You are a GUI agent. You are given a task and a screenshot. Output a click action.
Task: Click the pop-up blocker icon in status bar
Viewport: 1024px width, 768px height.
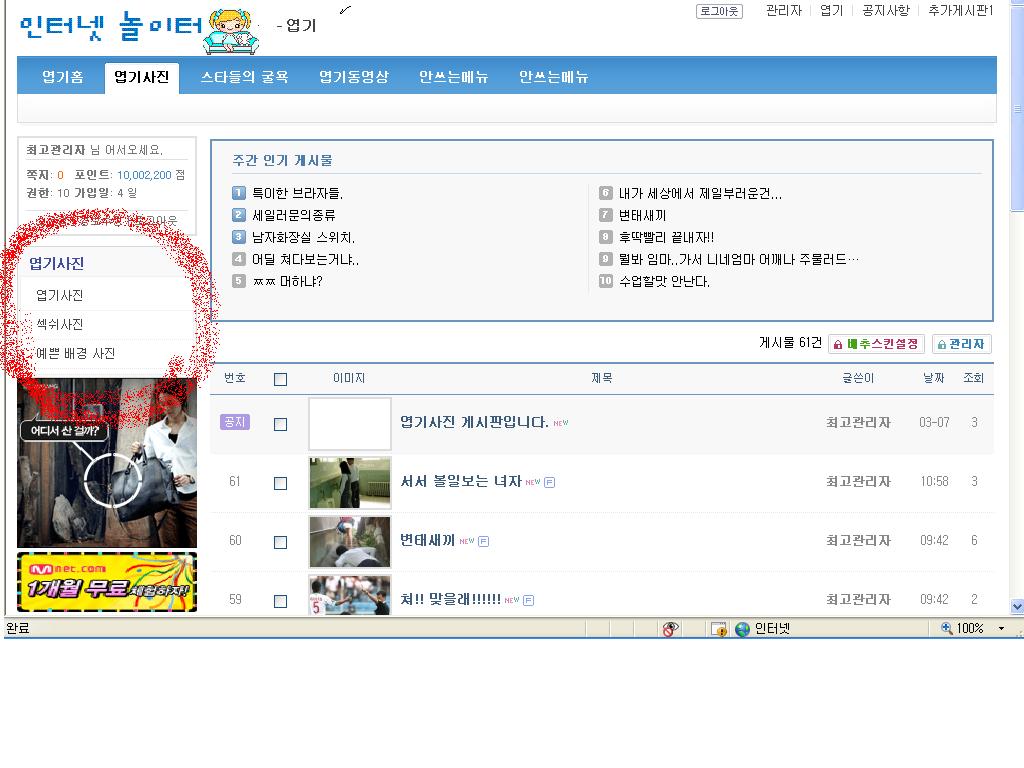click(x=718, y=629)
